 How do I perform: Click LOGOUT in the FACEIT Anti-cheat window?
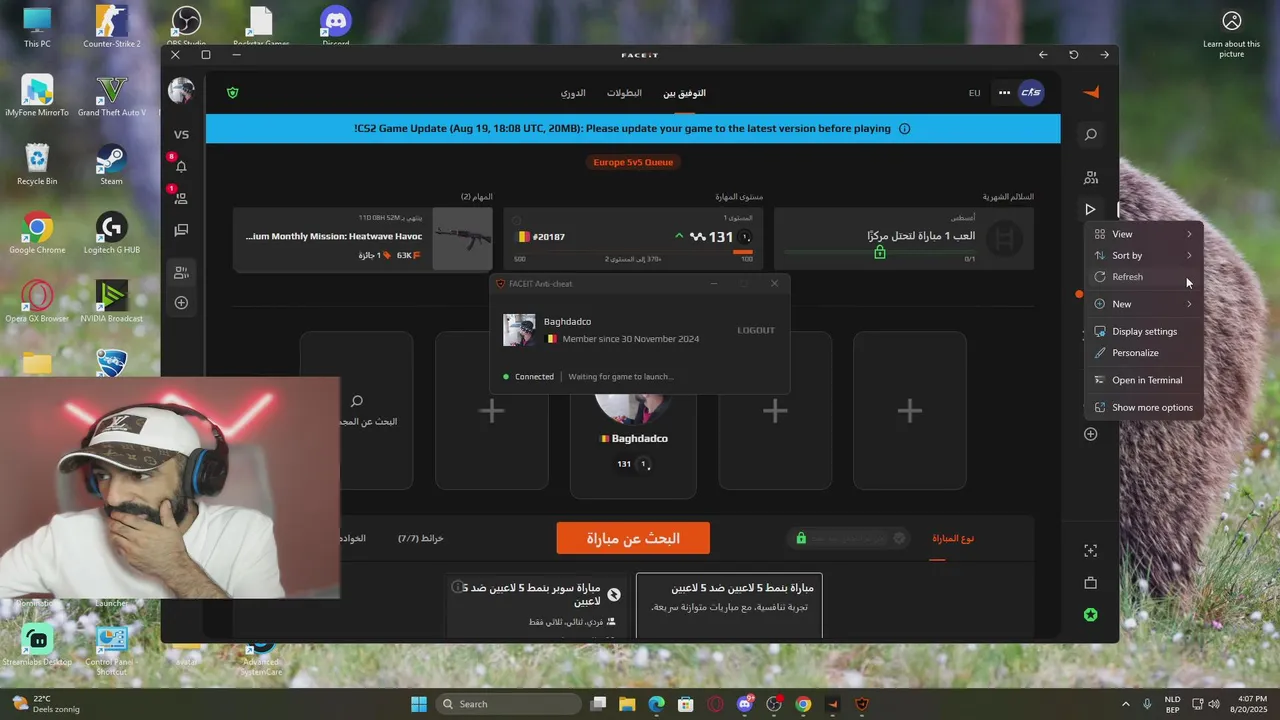[x=756, y=330]
